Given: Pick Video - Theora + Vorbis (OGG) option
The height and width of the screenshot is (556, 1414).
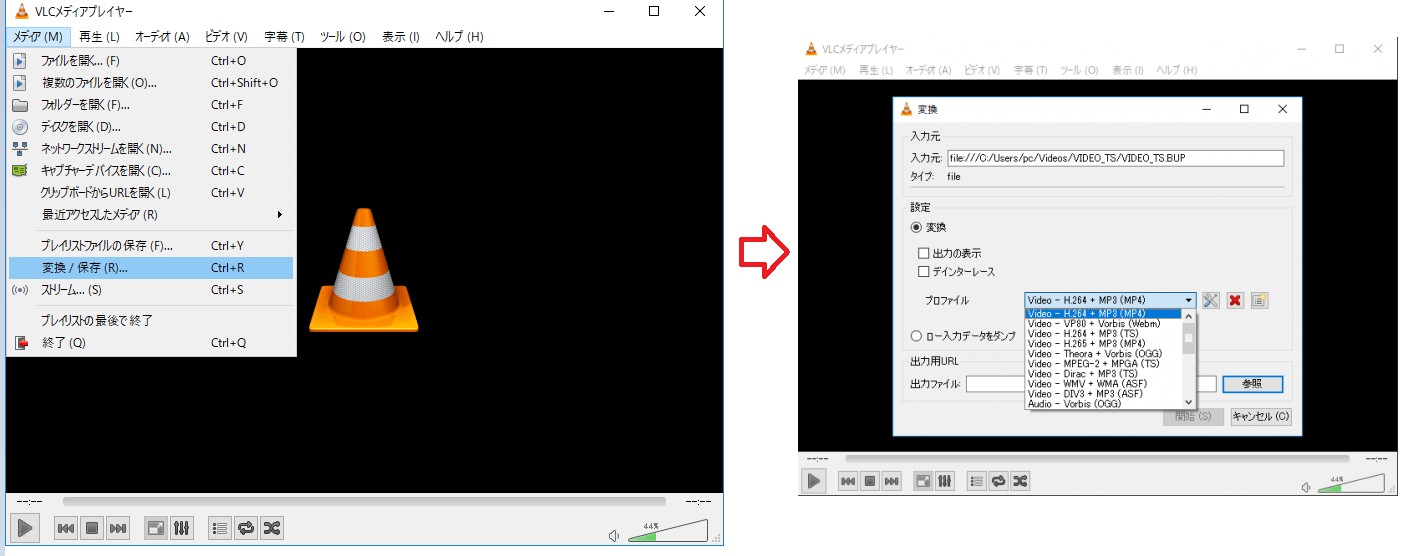Looking at the screenshot, I should click(1103, 354).
